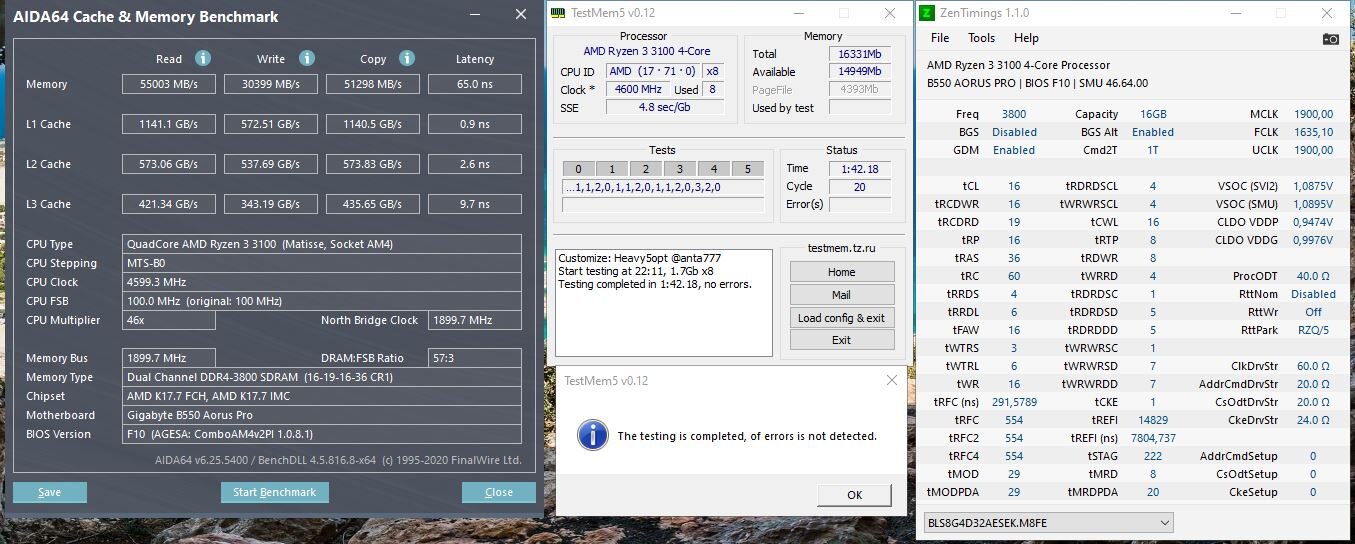Click the RttPark value RZQ/5
The width and height of the screenshot is (1355, 544).
(1313, 330)
